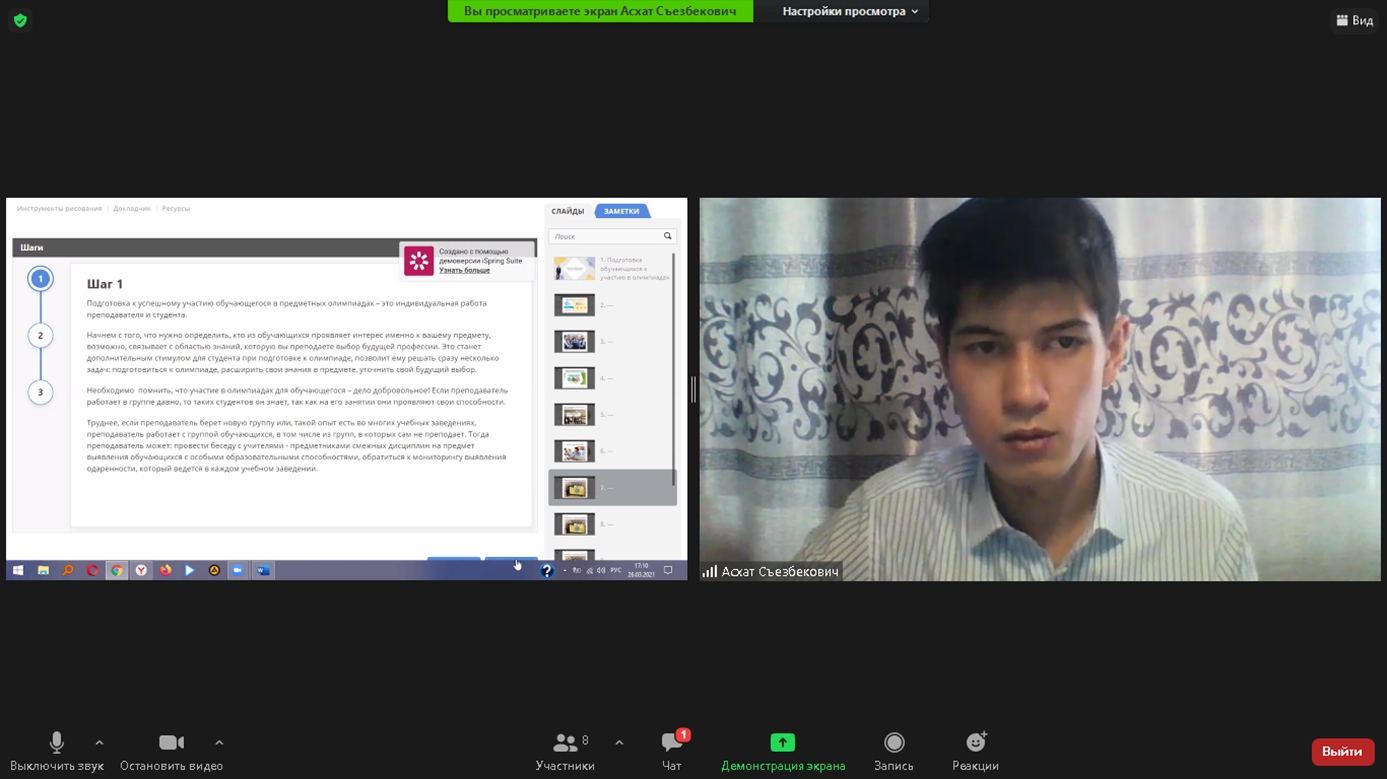Click the green encryption shield icon
The height and width of the screenshot is (779, 1387).
tap(20, 20)
